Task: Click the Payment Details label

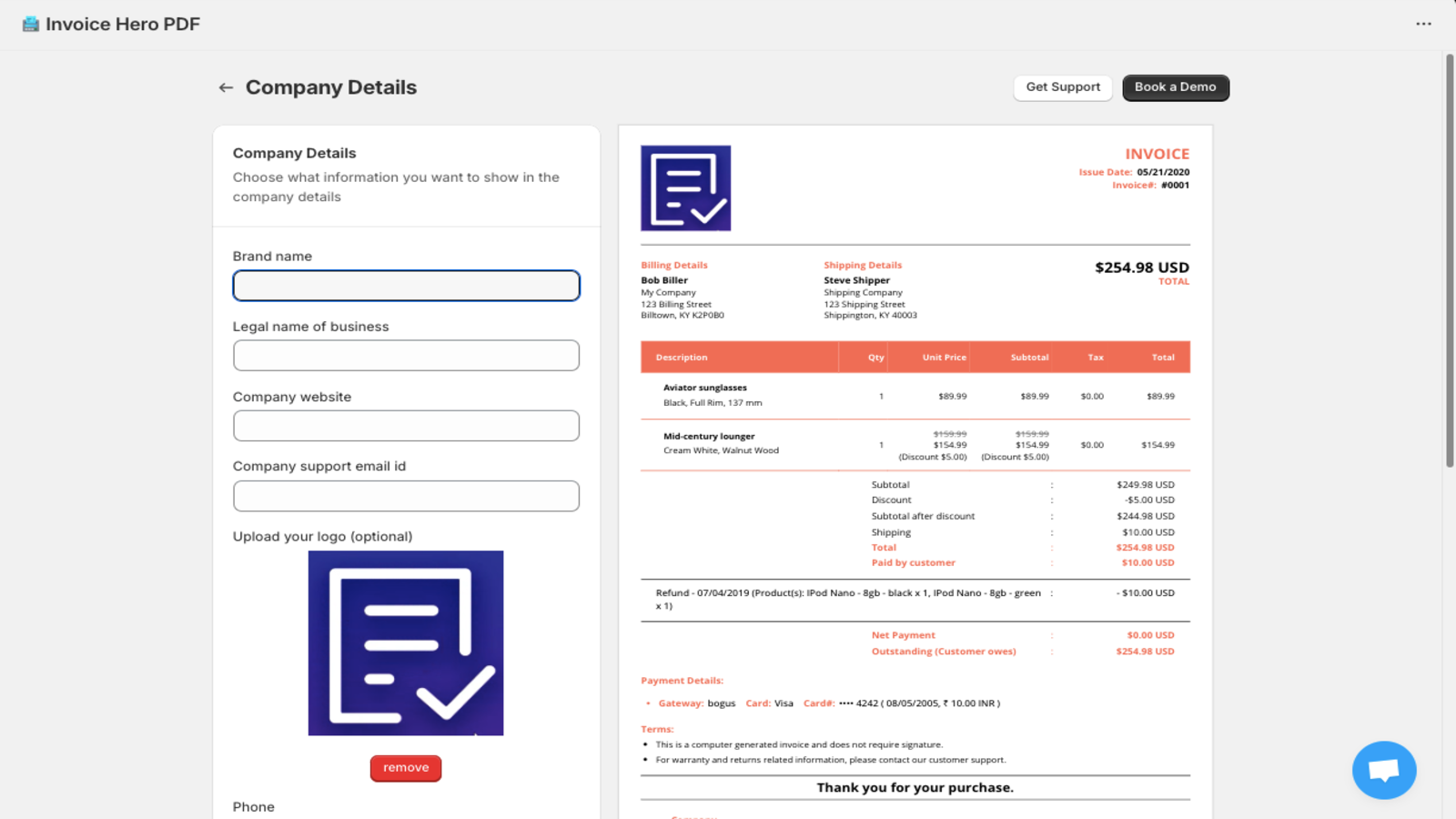Action: 682,681
